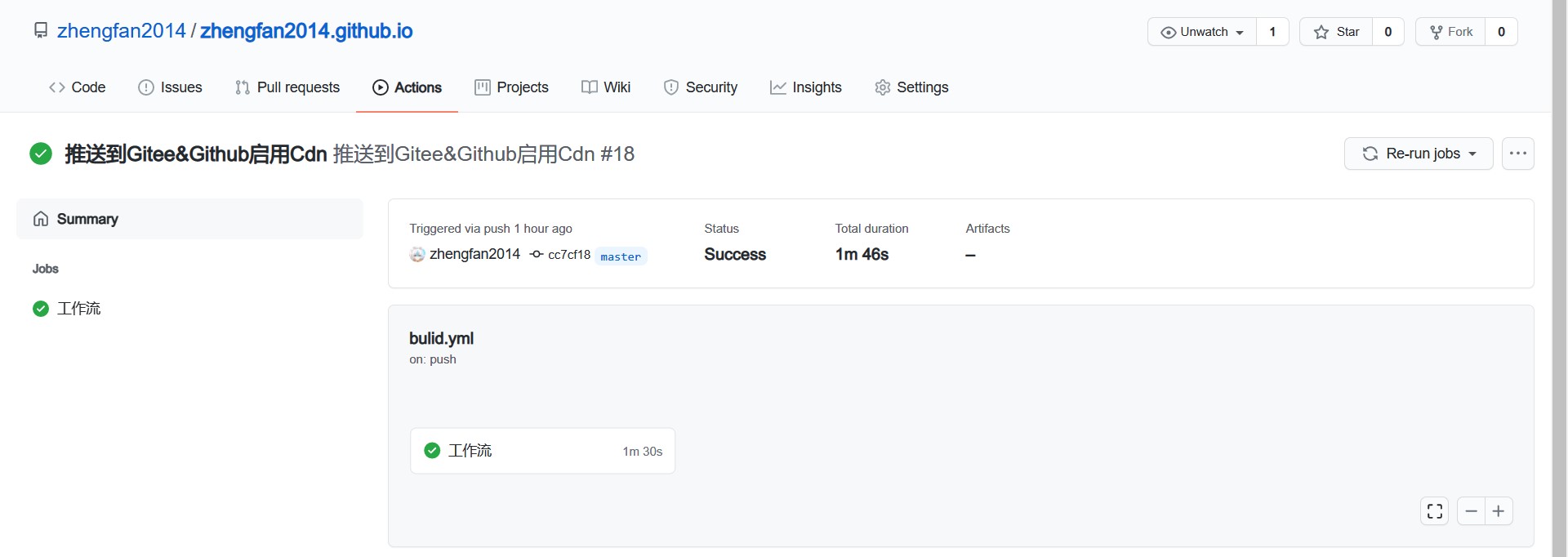Screen dimensions: 1568x557
Task: Click the 'on: push' trigger text
Action: click(433, 359)
